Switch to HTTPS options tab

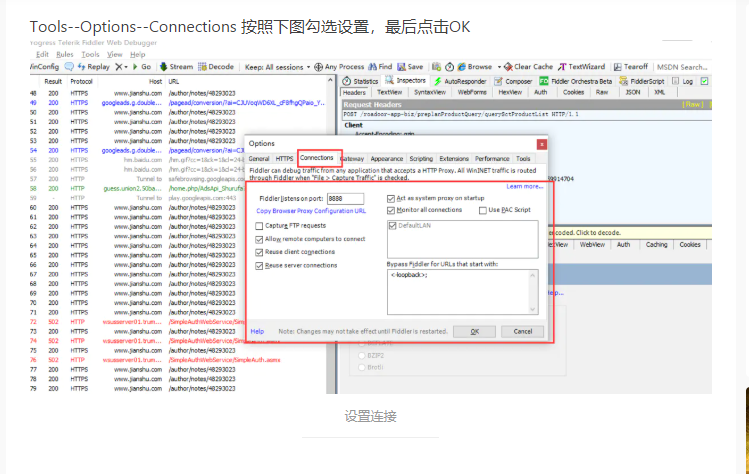point(284,159)
